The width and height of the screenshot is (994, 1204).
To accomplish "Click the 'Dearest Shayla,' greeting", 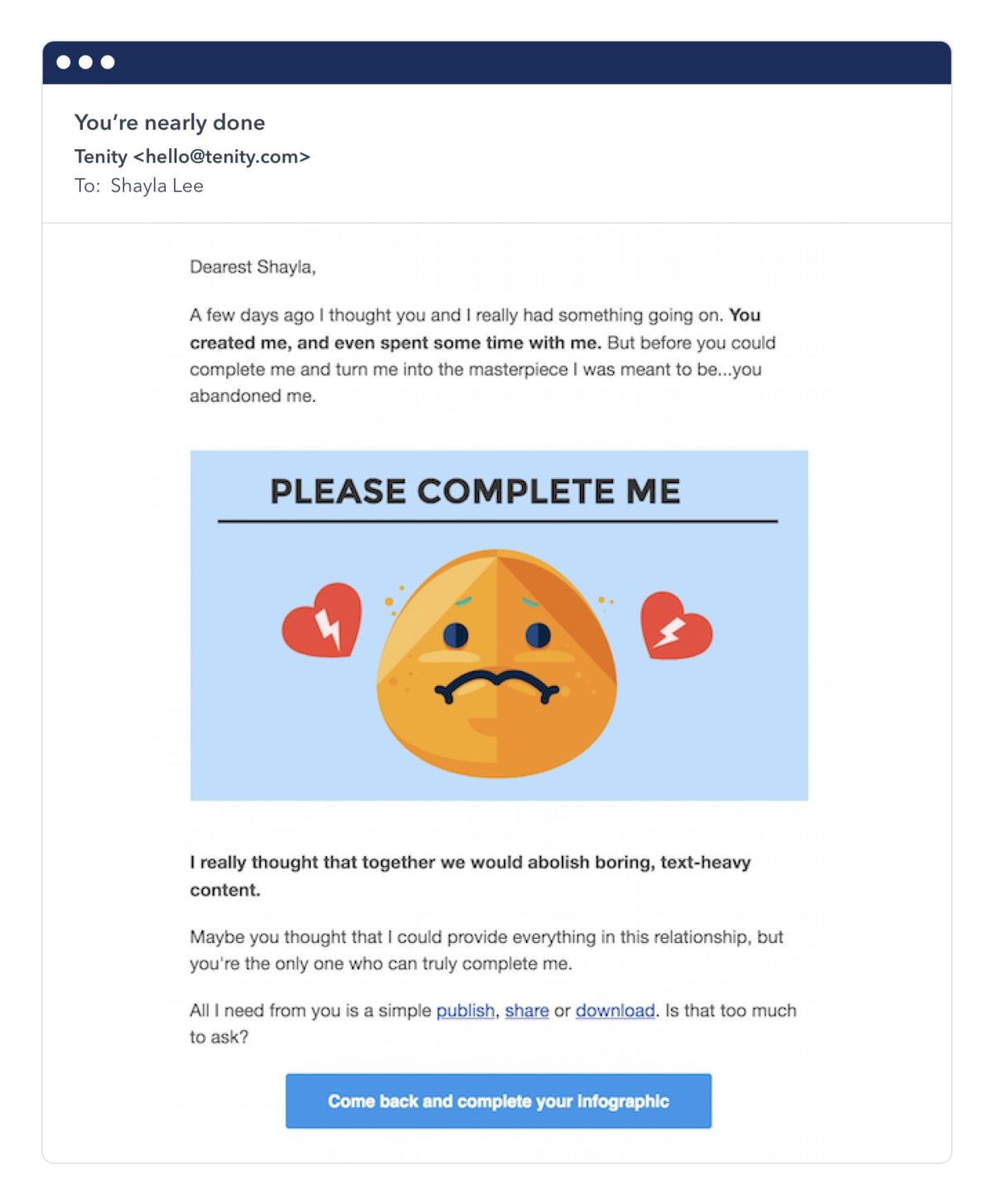I will (x=253, y=267).
